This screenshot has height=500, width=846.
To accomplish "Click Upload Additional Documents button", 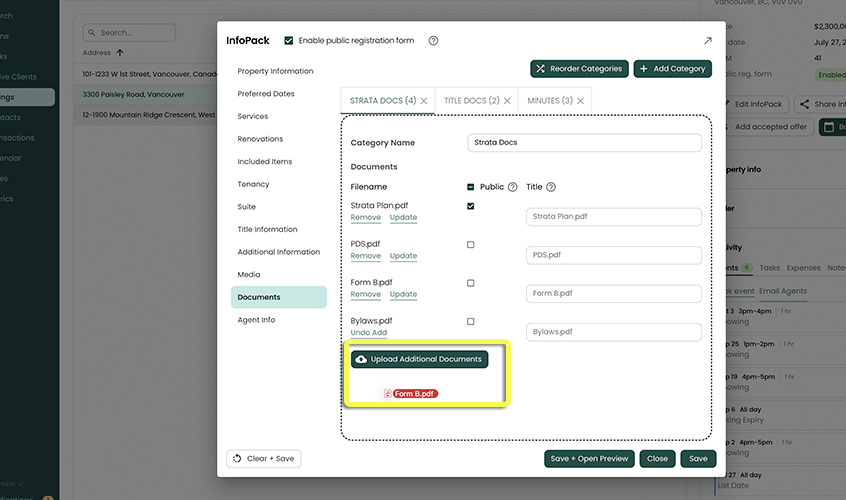I will pyautogui.click(x=419, y=359).
